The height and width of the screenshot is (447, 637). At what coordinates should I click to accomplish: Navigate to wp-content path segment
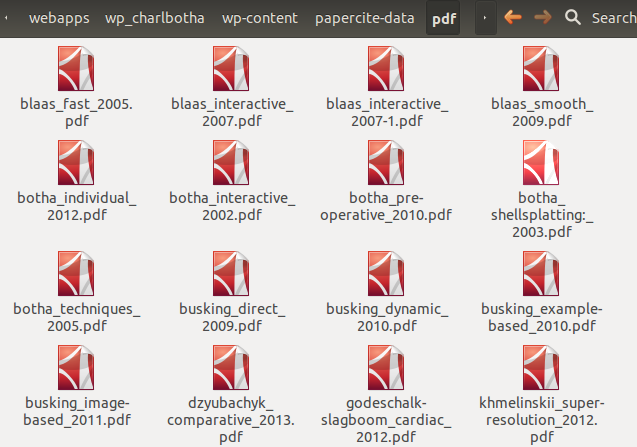click(260, 18)
